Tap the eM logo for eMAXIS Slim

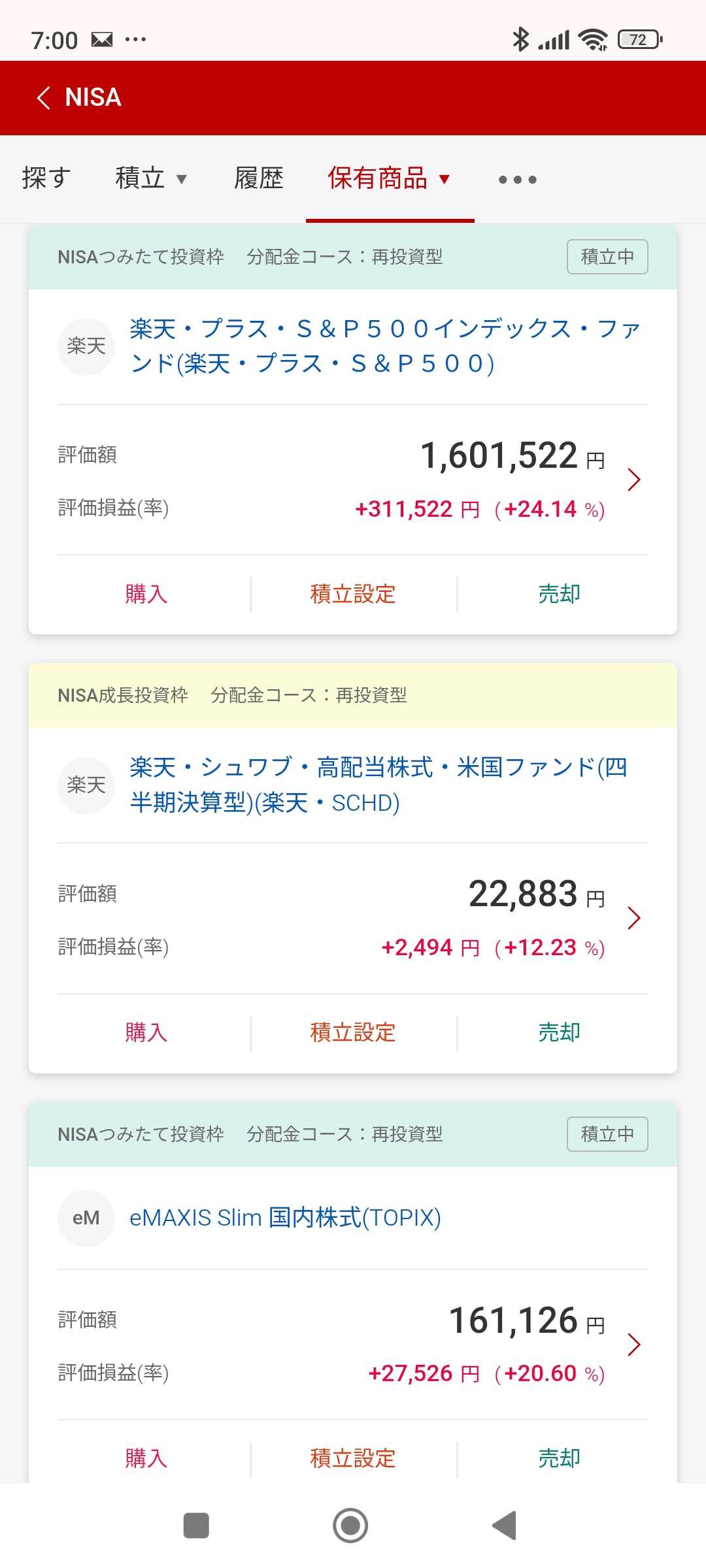pos(86,1218)
